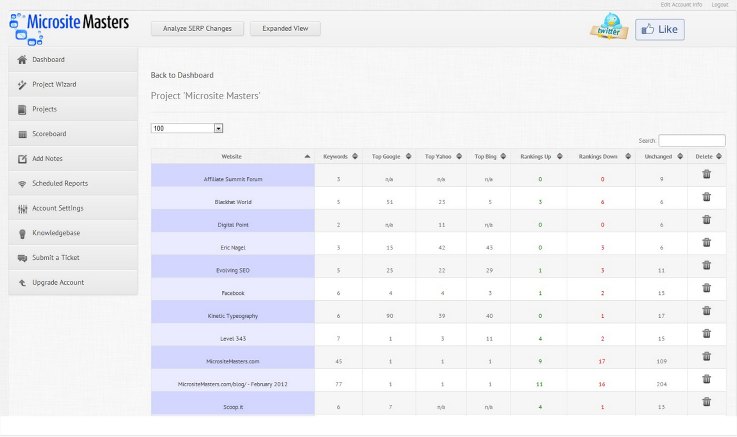This screenshot has width=737, height=437.
Task: Click Edit Account Info link
Action: (681, 5)
